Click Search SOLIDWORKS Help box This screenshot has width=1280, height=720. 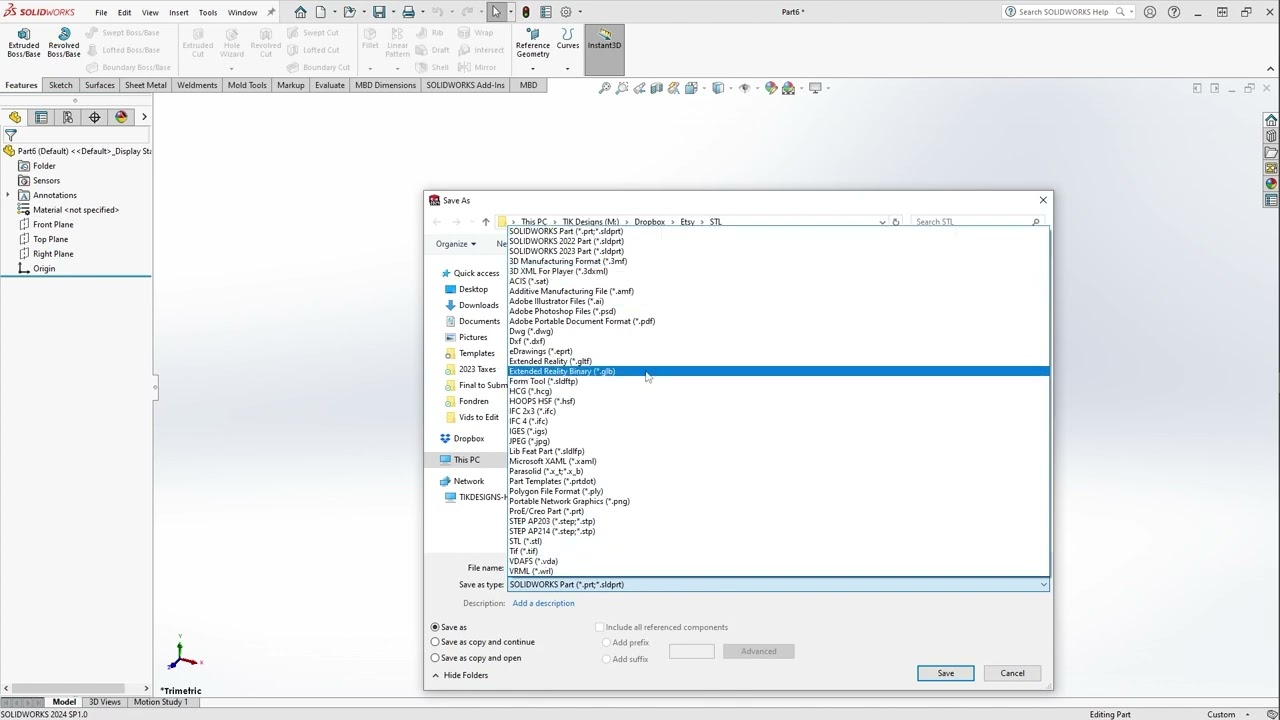[x=1062, y=12]
